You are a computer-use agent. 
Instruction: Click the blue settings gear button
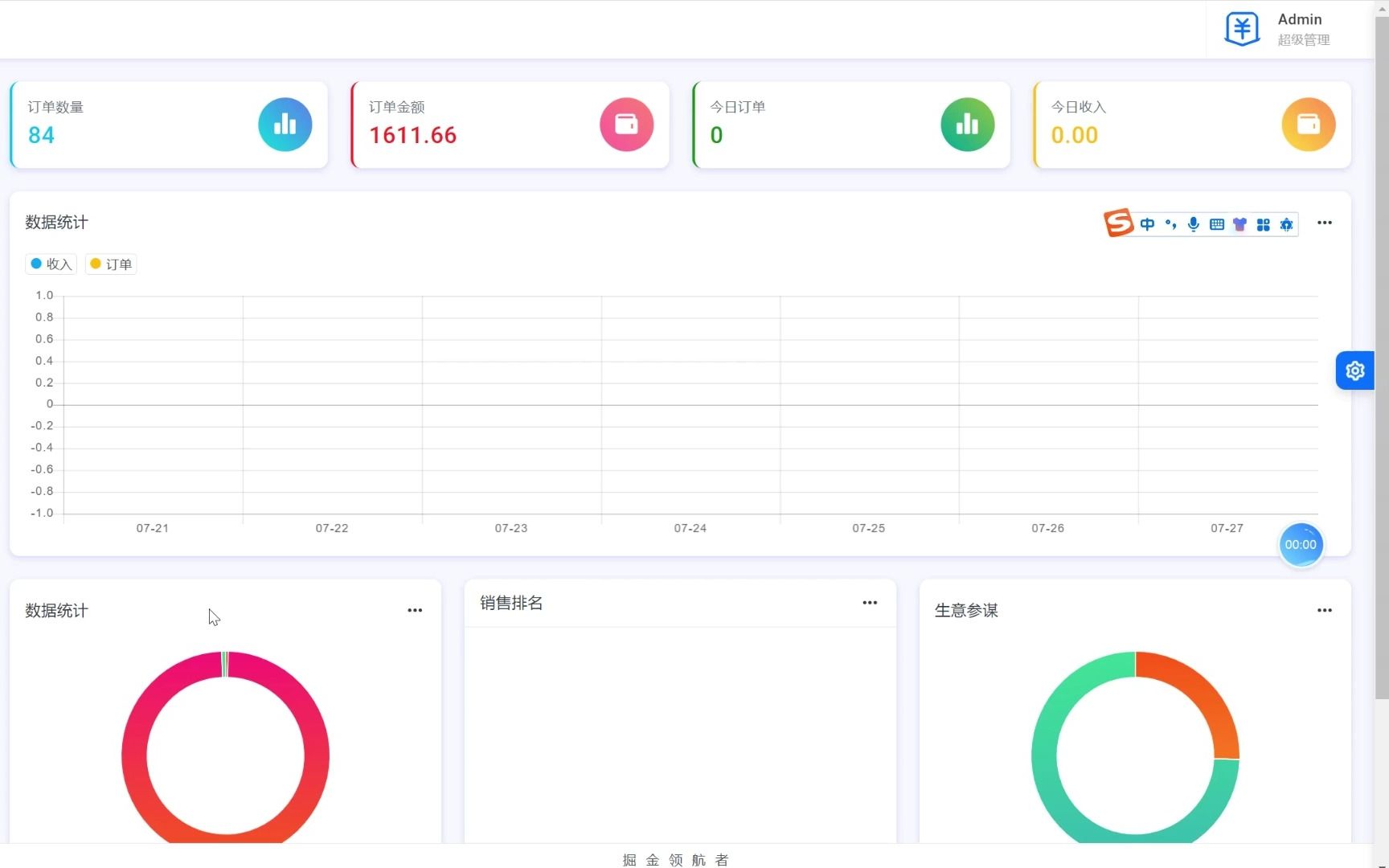point(1355,371)
